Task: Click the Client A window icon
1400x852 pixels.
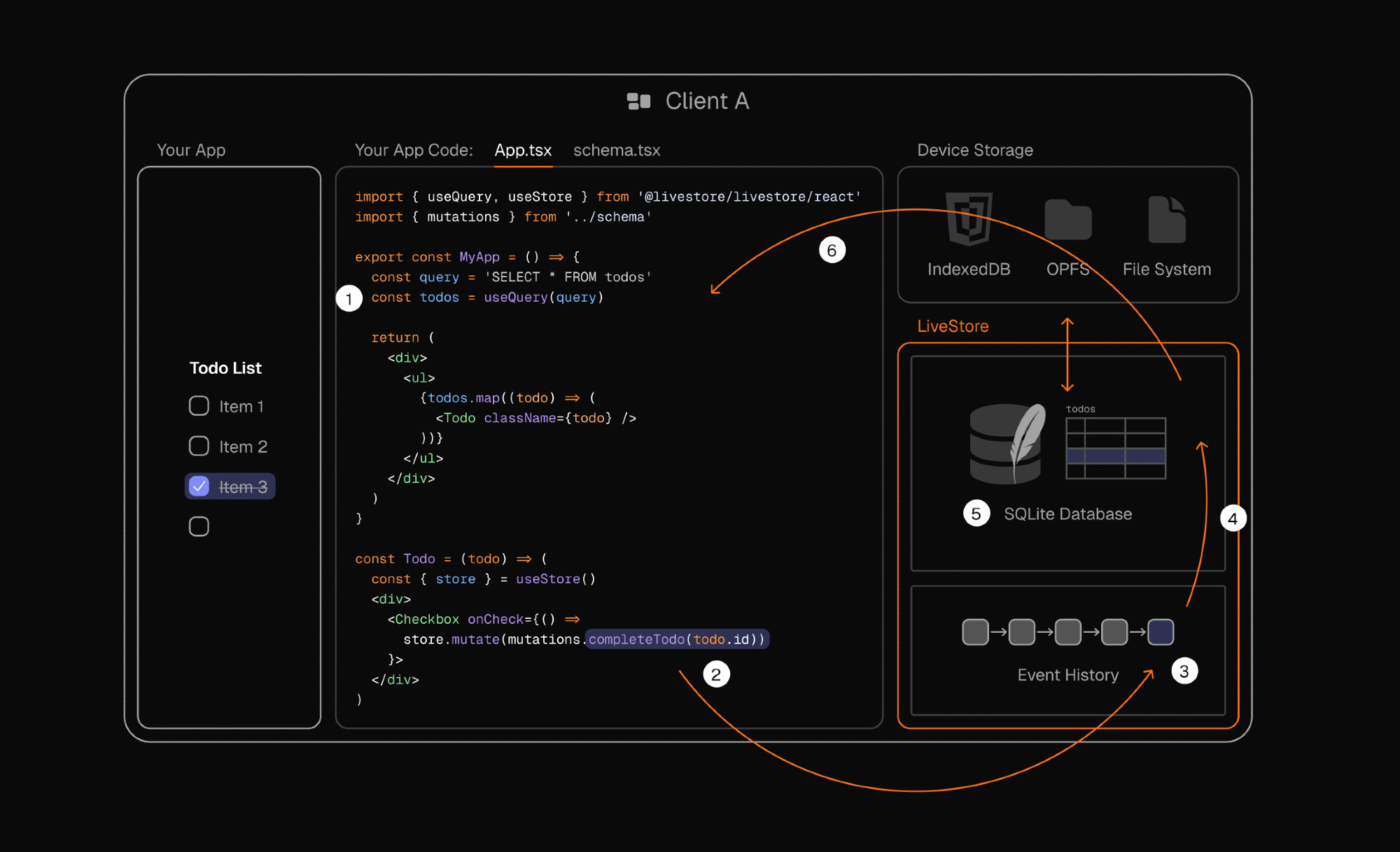Action: point(638,102)
